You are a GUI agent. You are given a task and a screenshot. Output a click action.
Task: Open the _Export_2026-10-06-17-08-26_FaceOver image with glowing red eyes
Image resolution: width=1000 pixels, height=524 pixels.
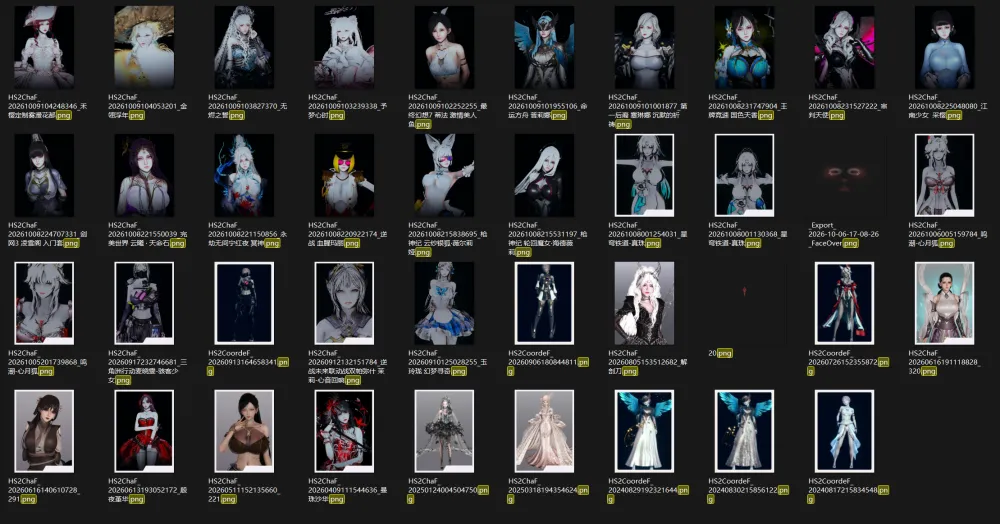tap(844, 175)
